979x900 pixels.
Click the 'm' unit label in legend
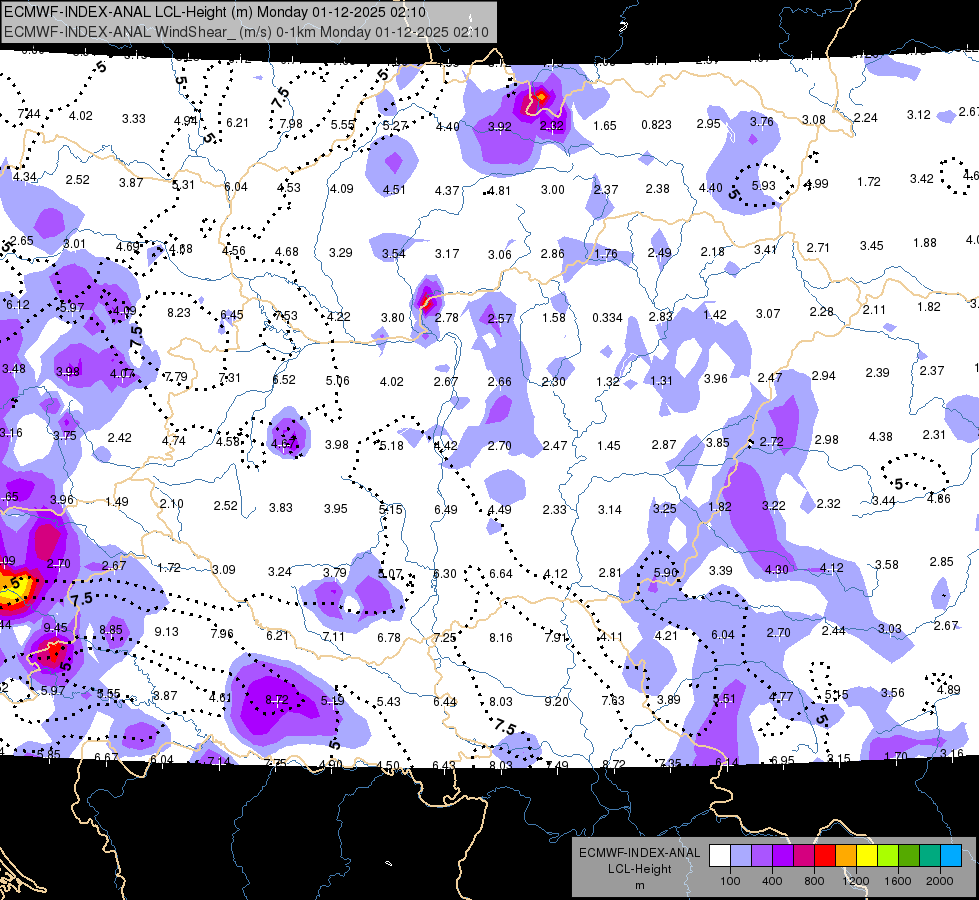pyautogui.click(x=639, y=886)
